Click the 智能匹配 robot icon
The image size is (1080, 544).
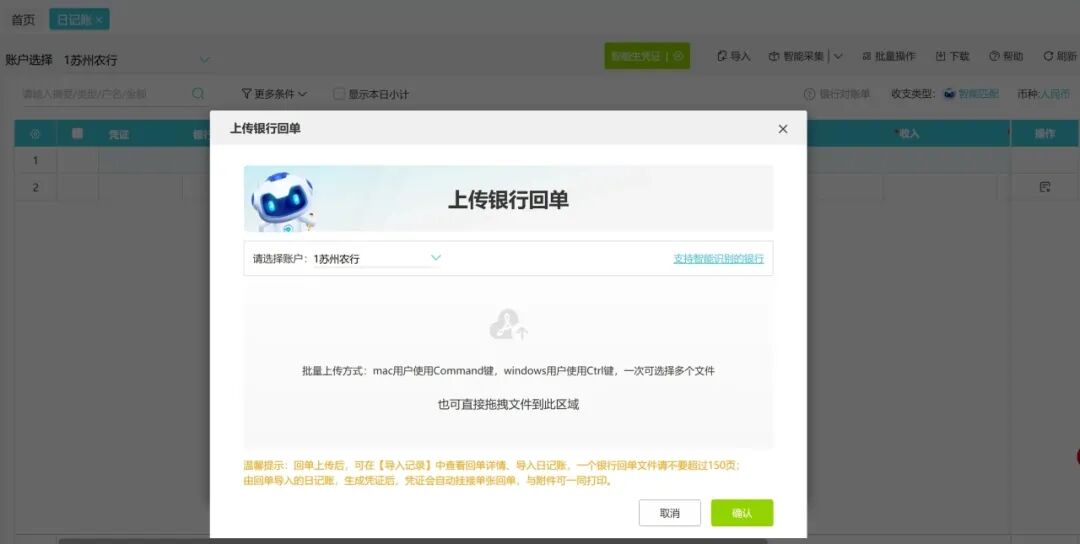[x=949, y=94]
